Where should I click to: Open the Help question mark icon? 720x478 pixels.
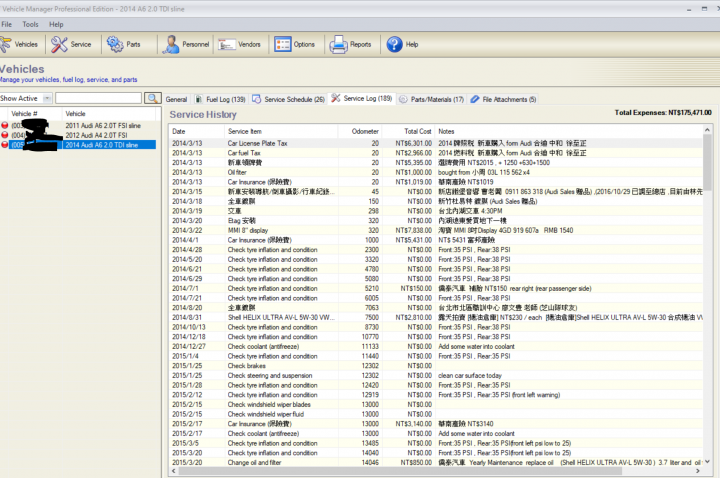394,45
